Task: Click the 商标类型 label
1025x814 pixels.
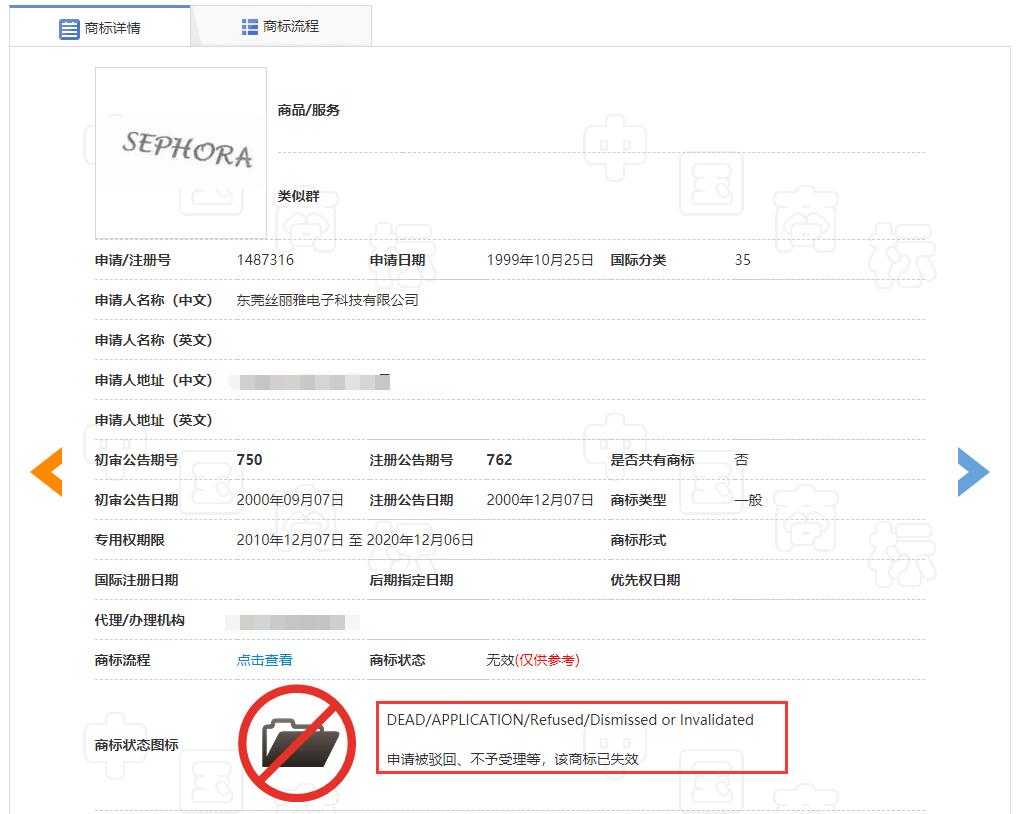Action: click(x=638, y=500)
